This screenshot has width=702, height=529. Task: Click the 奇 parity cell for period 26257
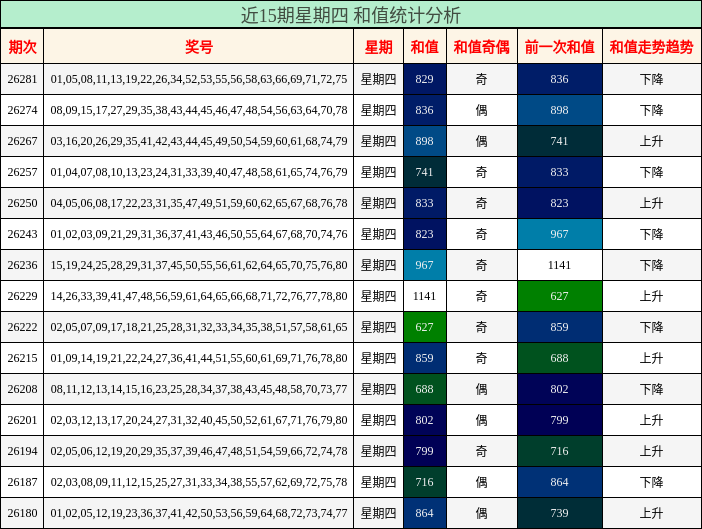click(482, 172)
